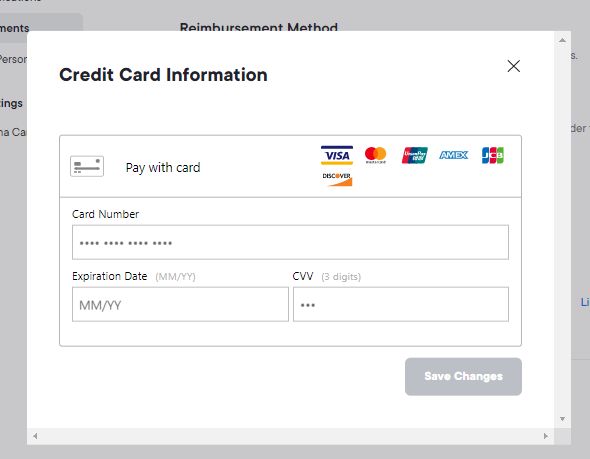Focus the Card Number field
The width and height of the screenshot is (590, 459).
point(290,242)
